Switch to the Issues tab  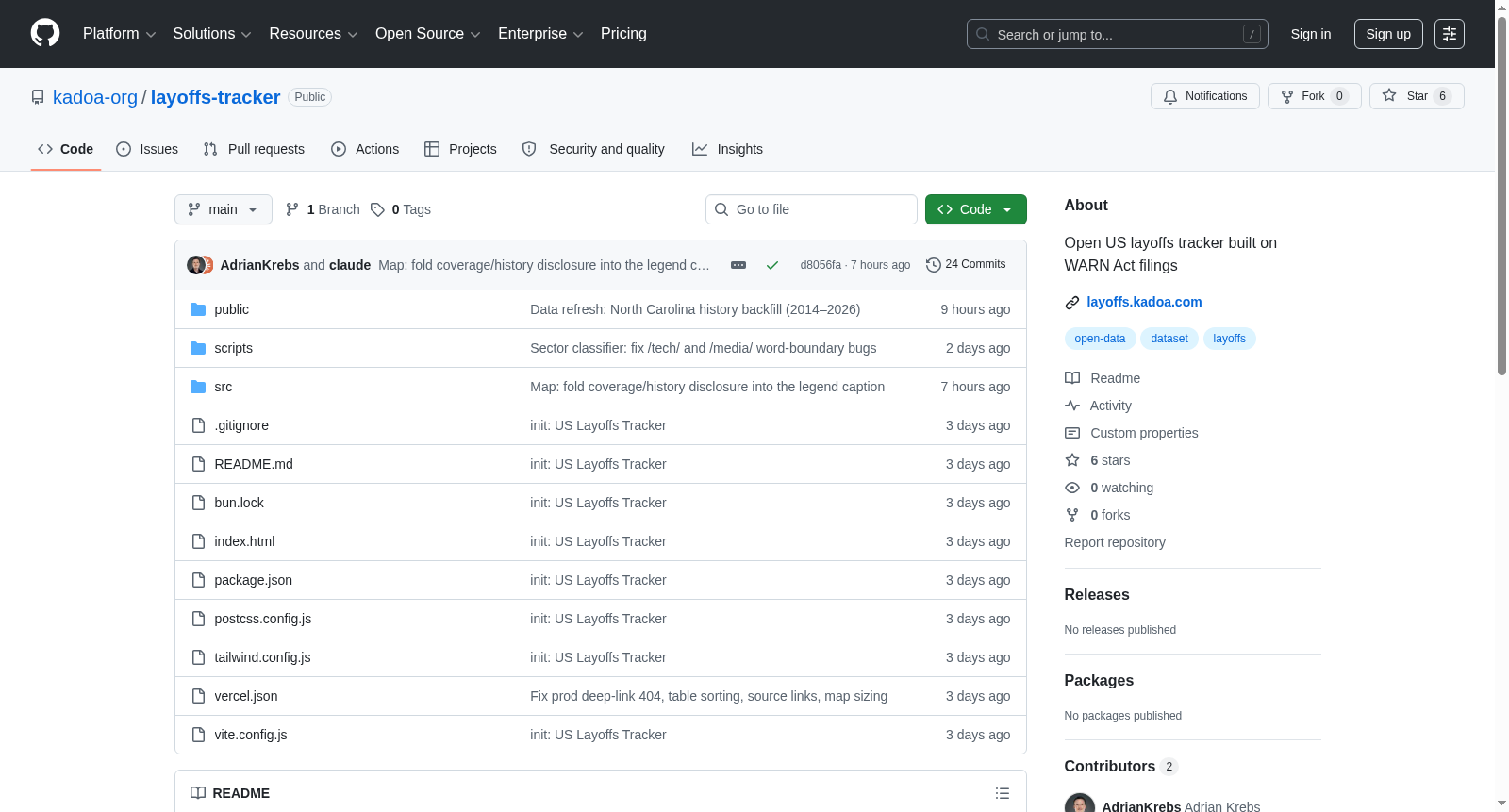tap(147, 149)
